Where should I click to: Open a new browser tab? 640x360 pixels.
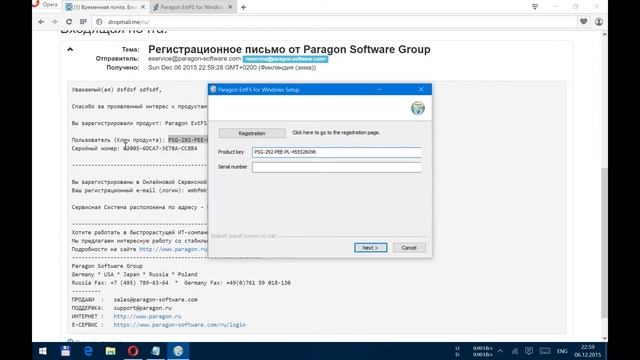pyautogui.click(x=243, y=7)
